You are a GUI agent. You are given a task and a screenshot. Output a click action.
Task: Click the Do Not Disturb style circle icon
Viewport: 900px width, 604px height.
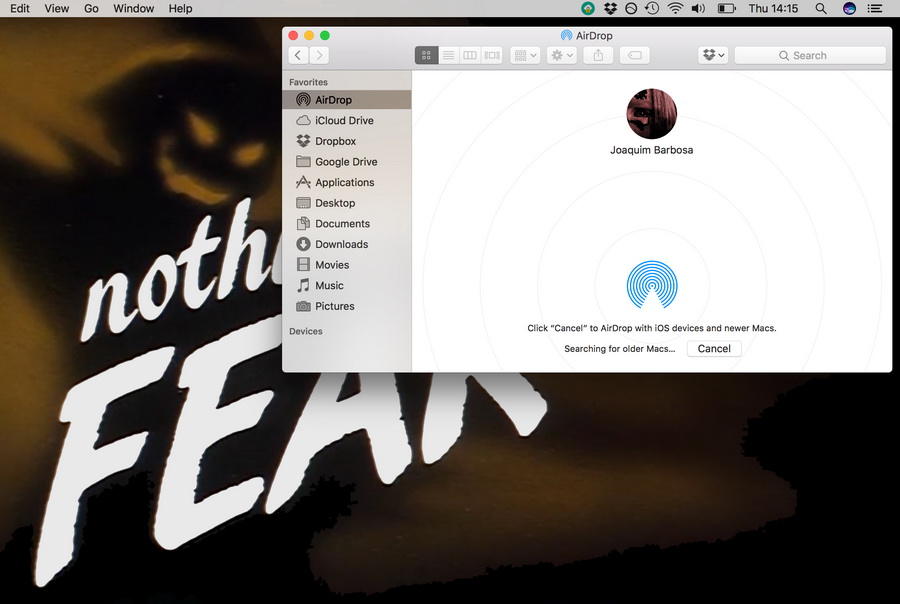(631, 9)
